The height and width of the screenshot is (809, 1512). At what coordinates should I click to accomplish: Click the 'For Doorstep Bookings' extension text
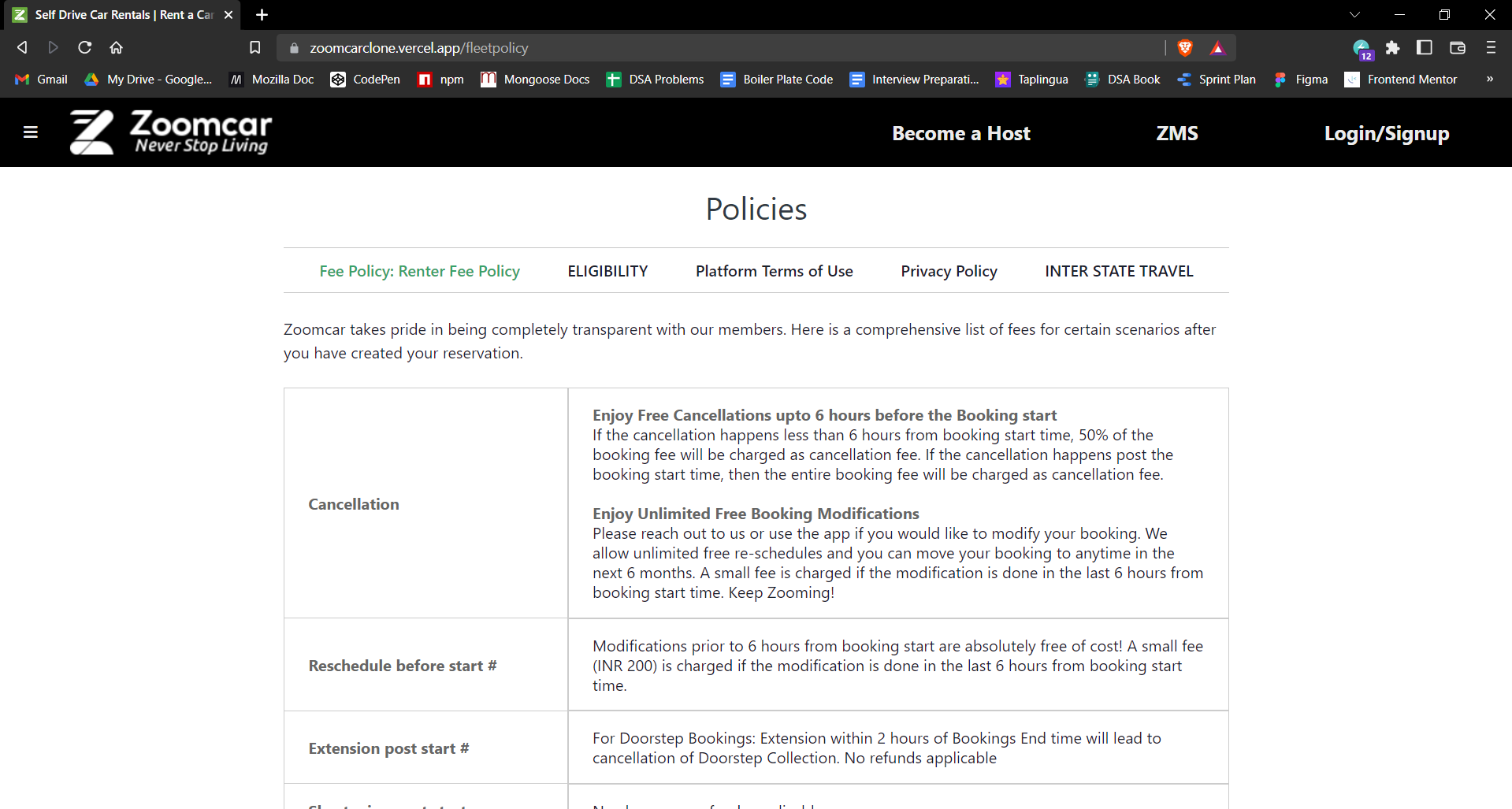click(x=877, y=748)
